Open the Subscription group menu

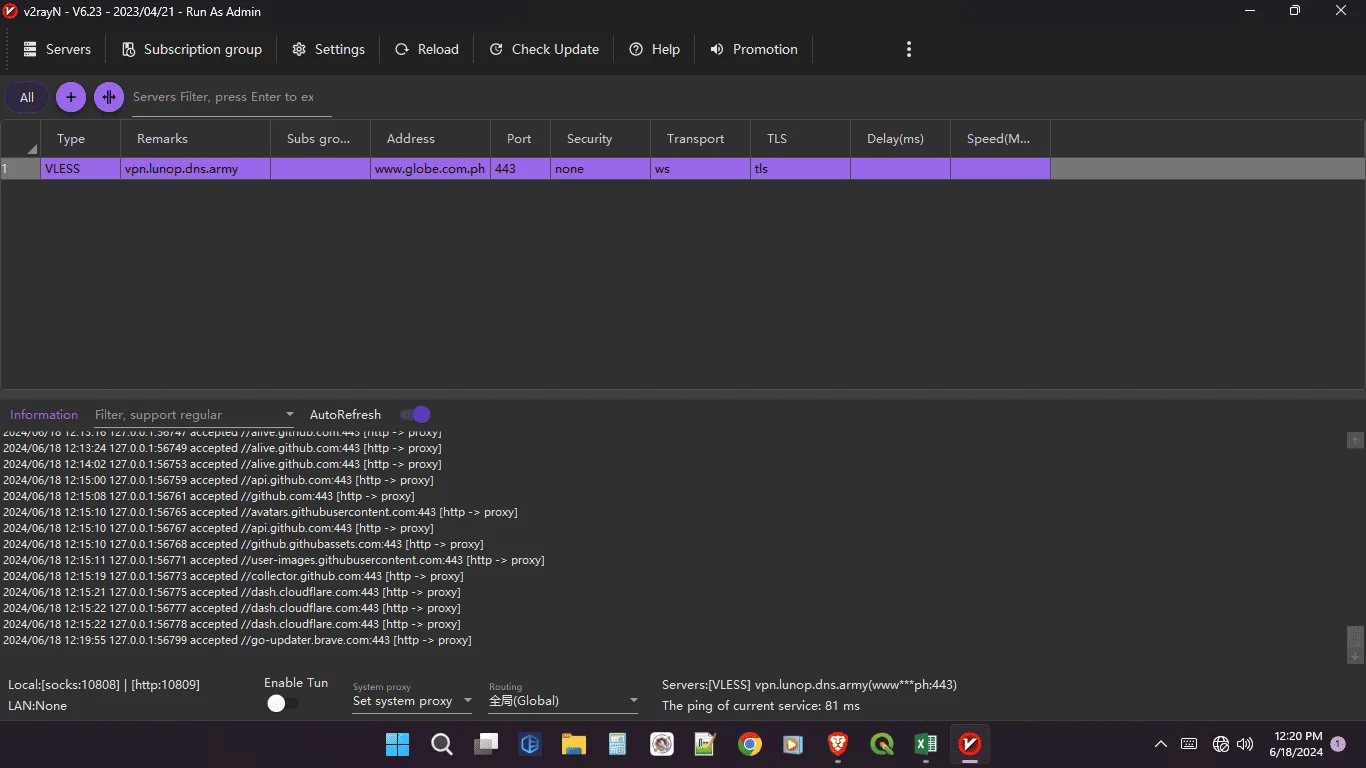[x=191, y=49]
